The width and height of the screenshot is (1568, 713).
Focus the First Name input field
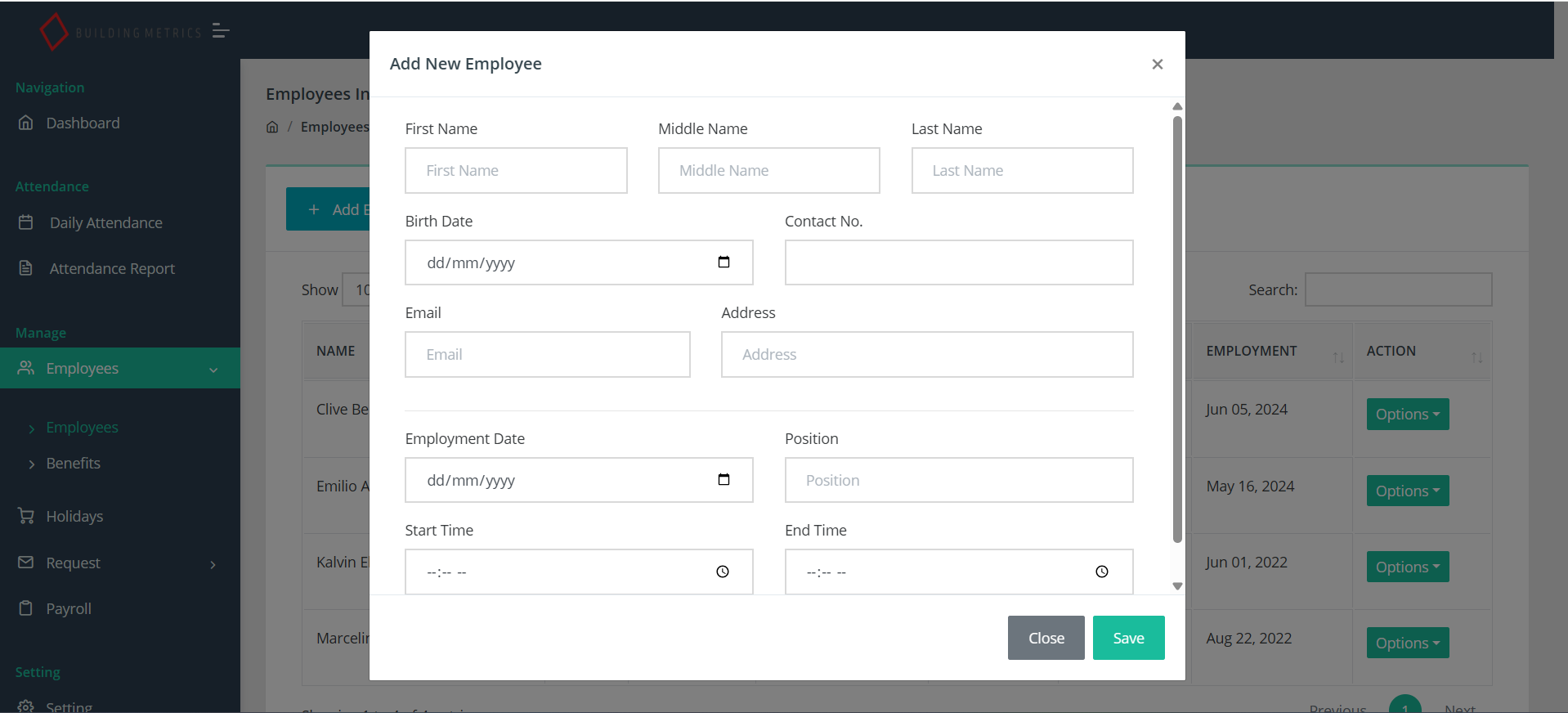coord(516,170)
